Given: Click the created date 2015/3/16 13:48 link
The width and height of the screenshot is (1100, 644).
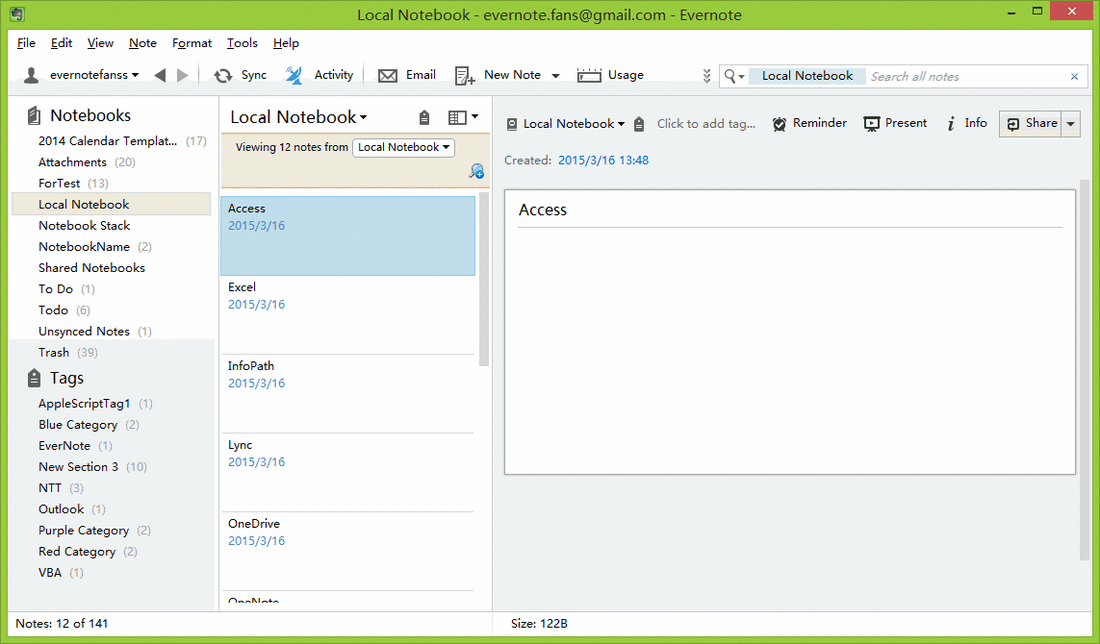Looking at the screenshot, I should 603,161.
